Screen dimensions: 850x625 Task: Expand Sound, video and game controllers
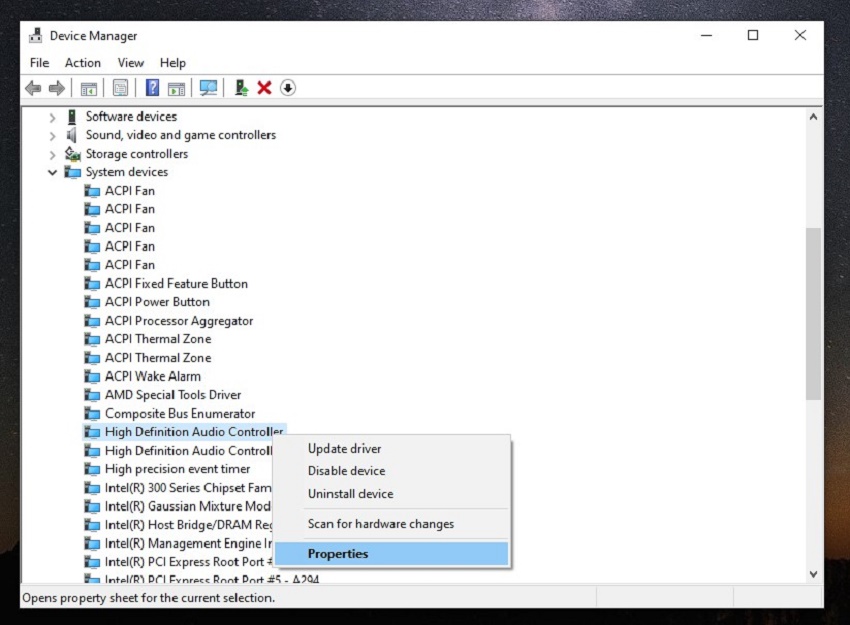point(53,135)
